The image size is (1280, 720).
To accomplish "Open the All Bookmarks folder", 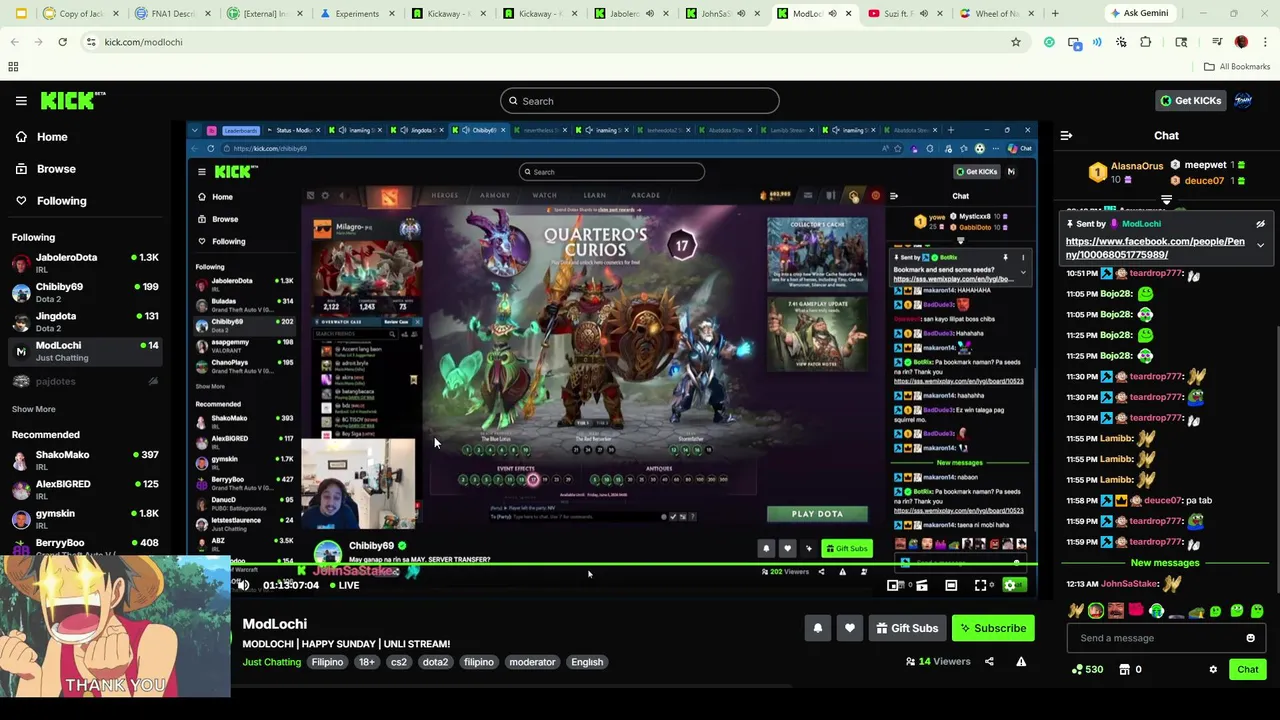I will click(x=1237, y=67).
